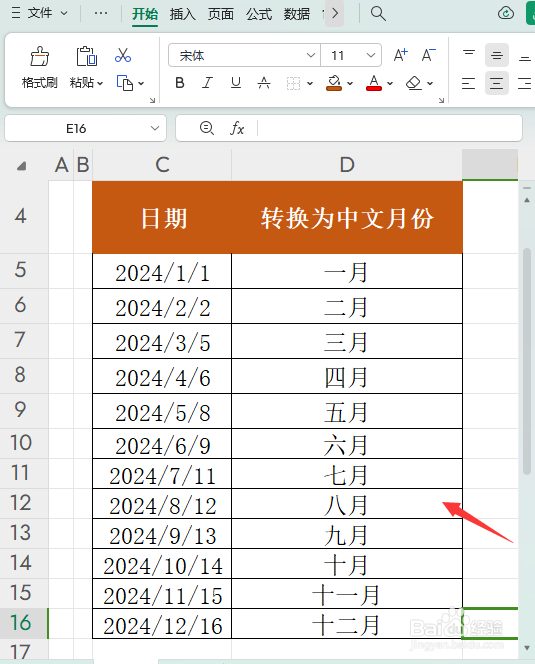Expand the fill color dropdown arrow
Screen dimensions: 535x664
pyautogui.click(x=350, y=83)
